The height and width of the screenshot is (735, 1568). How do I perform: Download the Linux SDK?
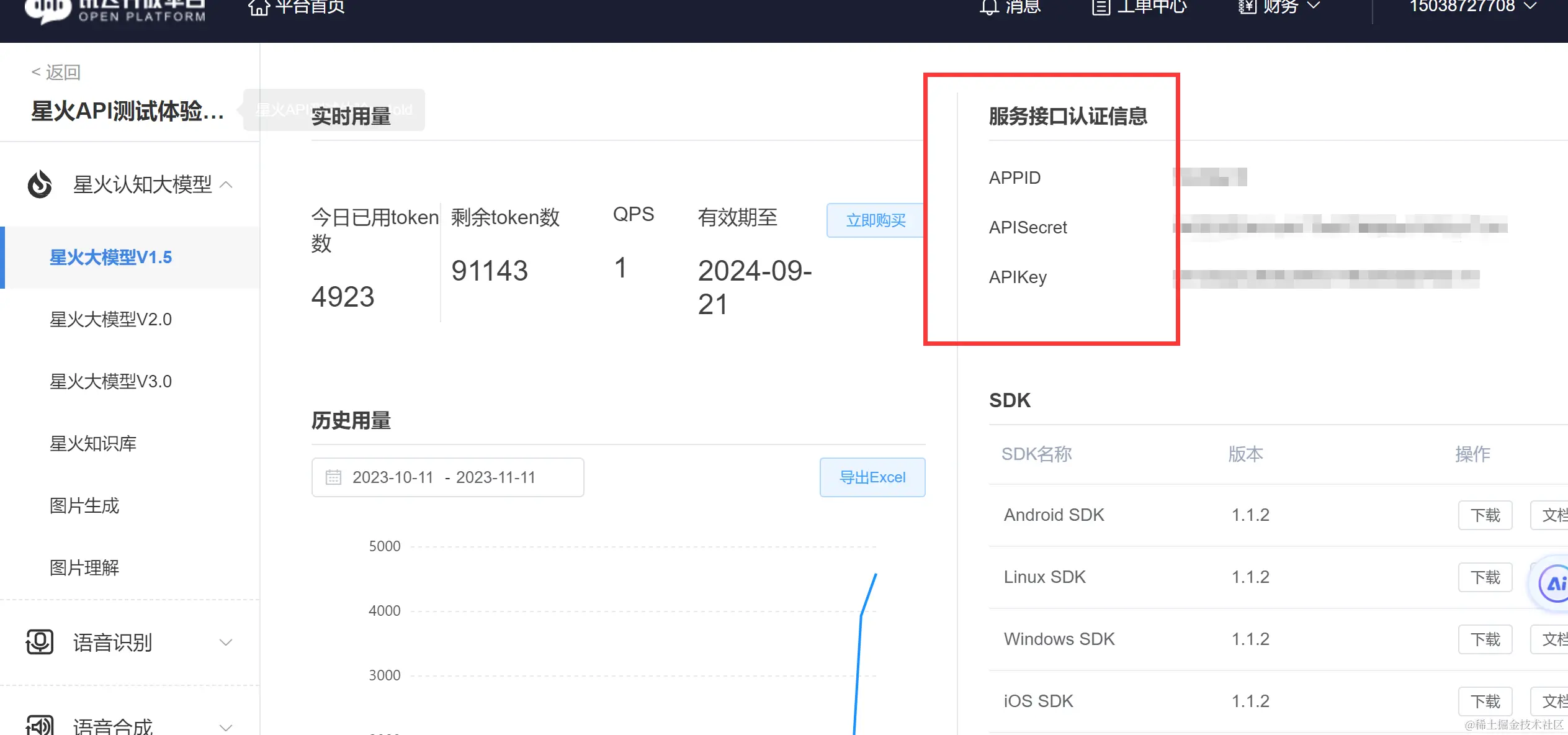point(1485,577)
